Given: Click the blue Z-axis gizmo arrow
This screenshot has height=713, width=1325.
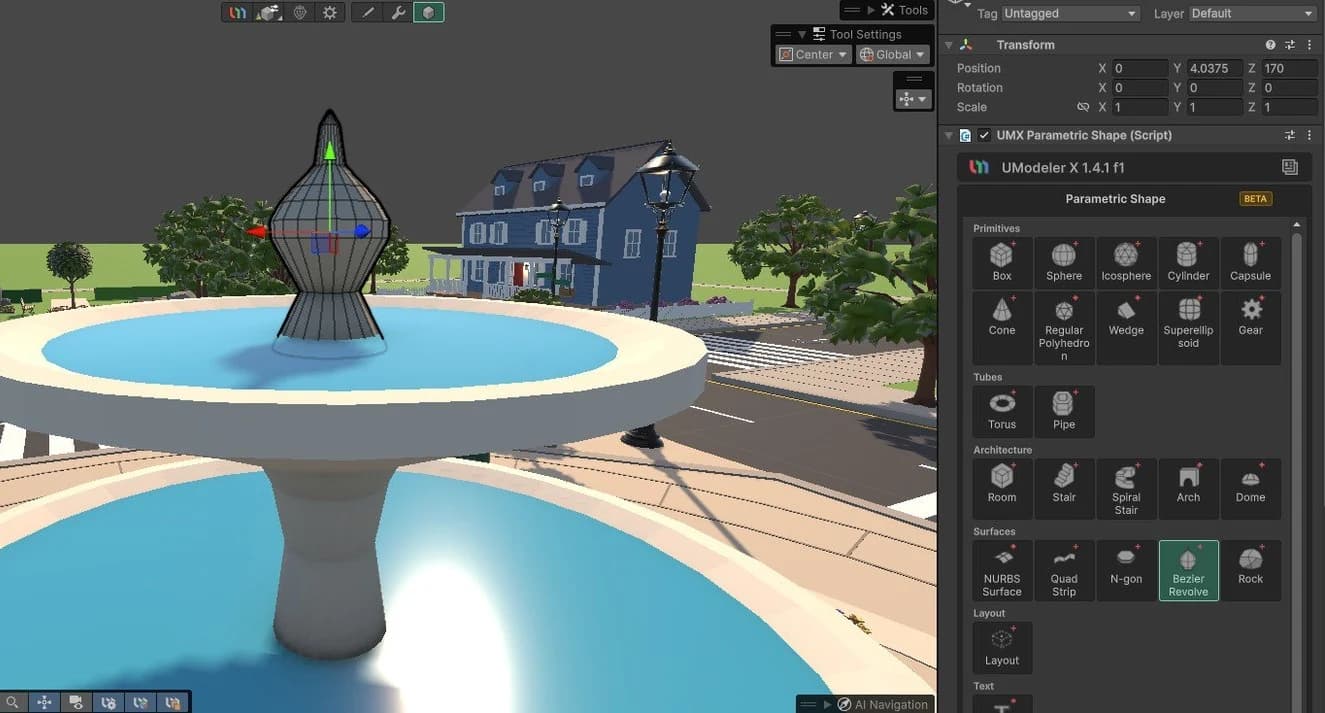Looking at the screenshot, I should (362, 231).
